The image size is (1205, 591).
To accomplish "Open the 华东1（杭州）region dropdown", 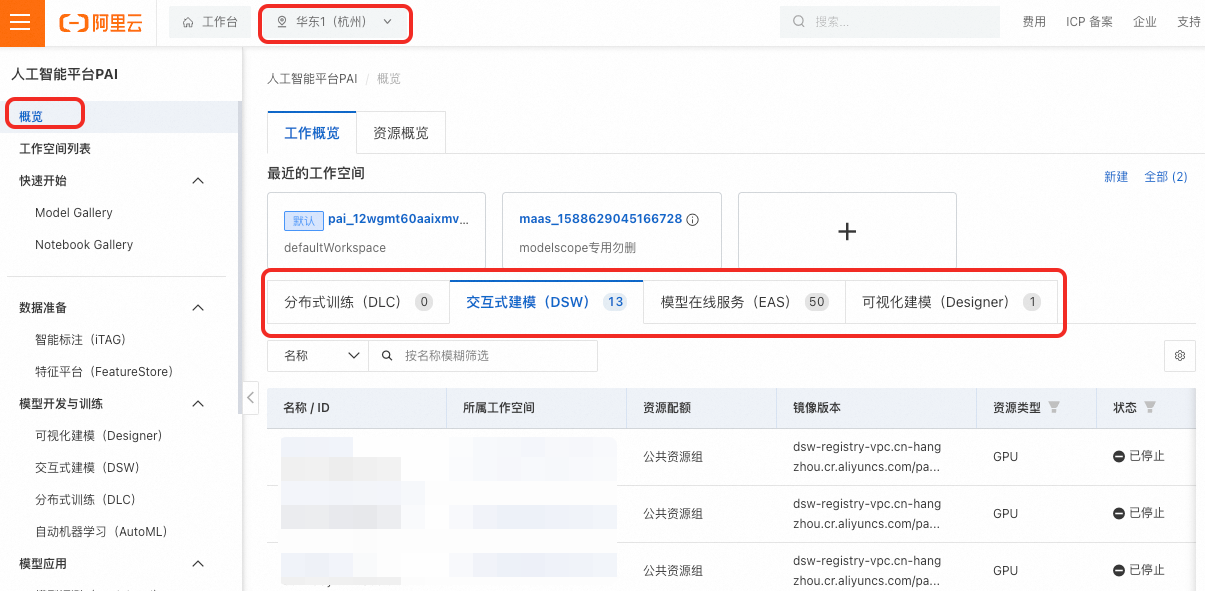I will click(x=335, y=22).
